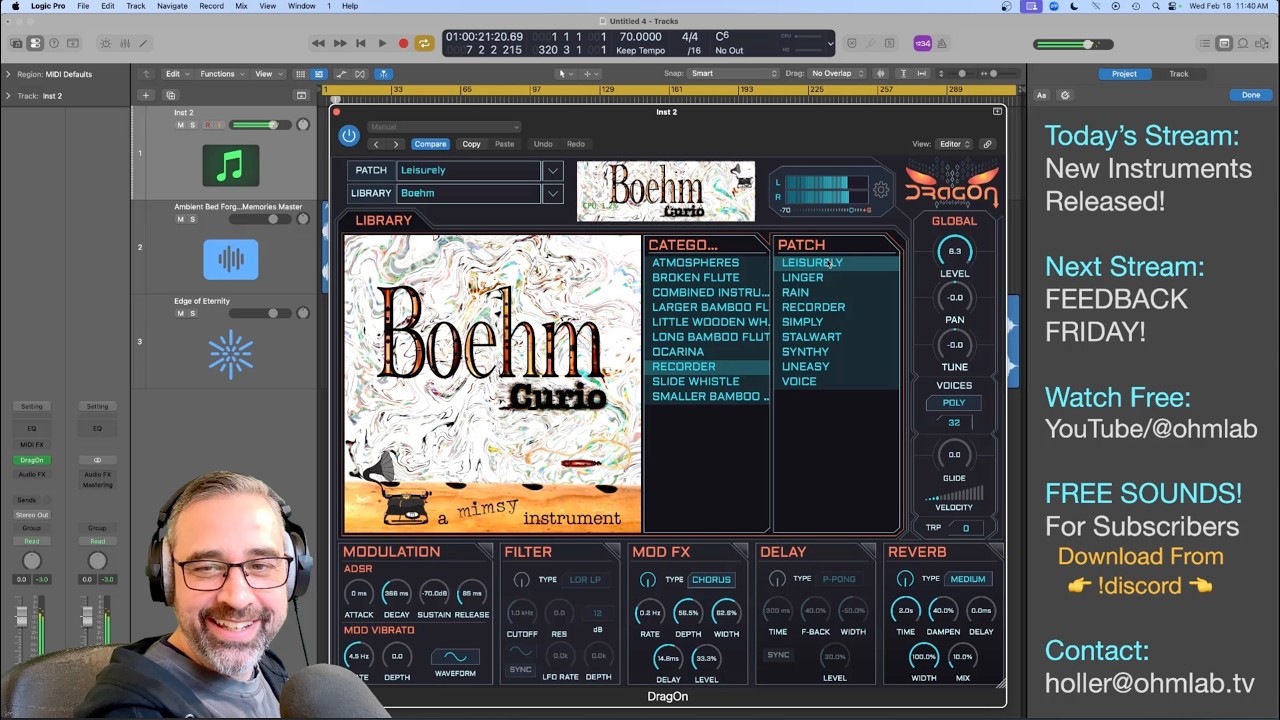The image size is (1280, 720).
Task: Open the tracks area View dropdown
Action: [x=267, y=74]
